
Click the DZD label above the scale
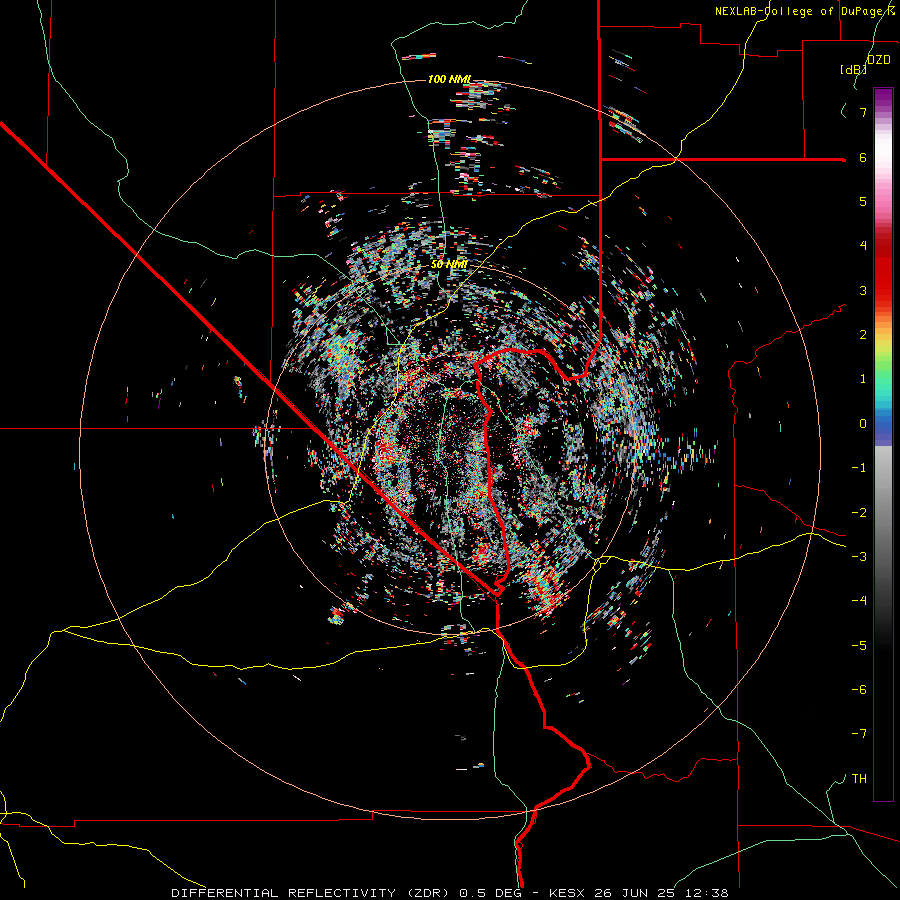point(878,60)
